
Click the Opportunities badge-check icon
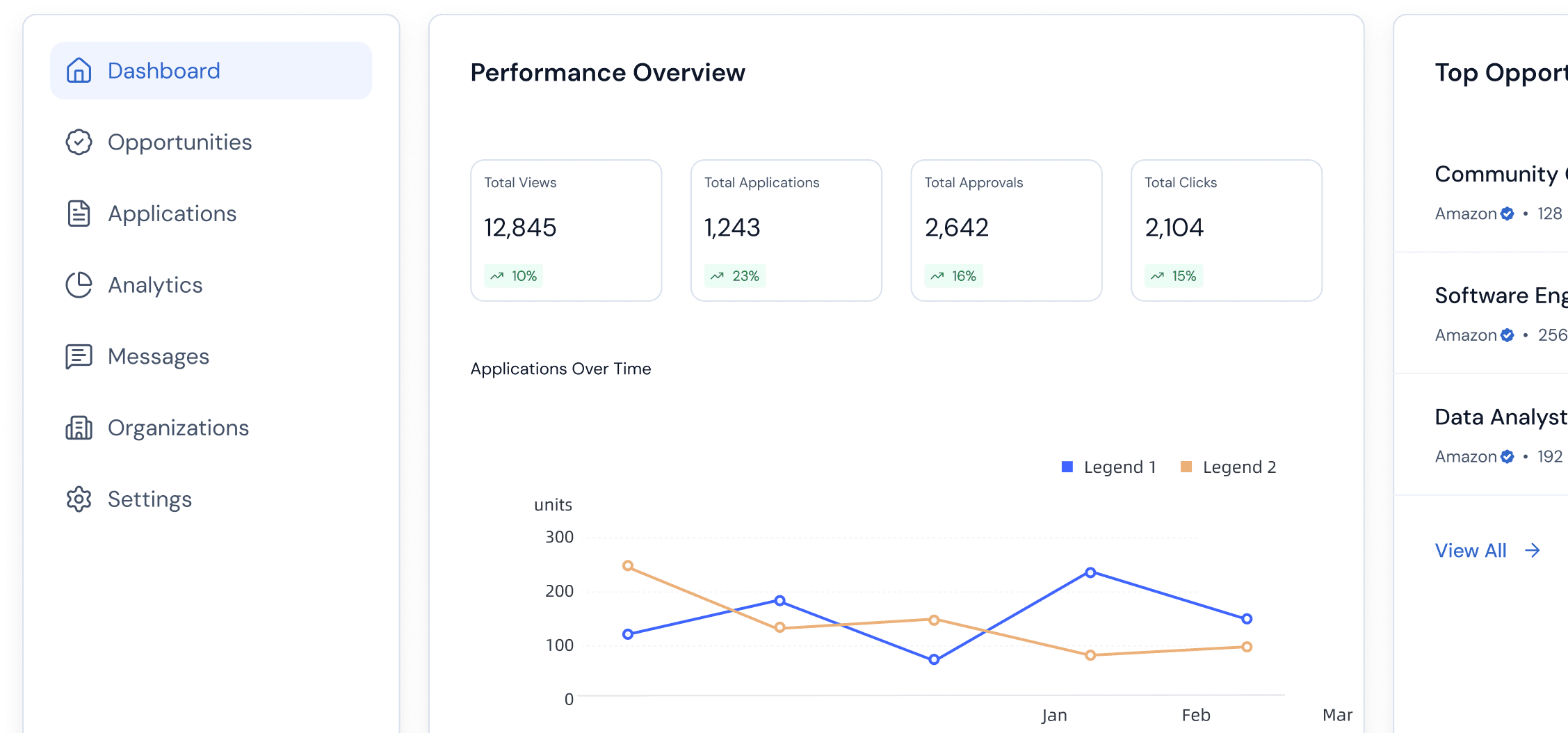(79, 142)
